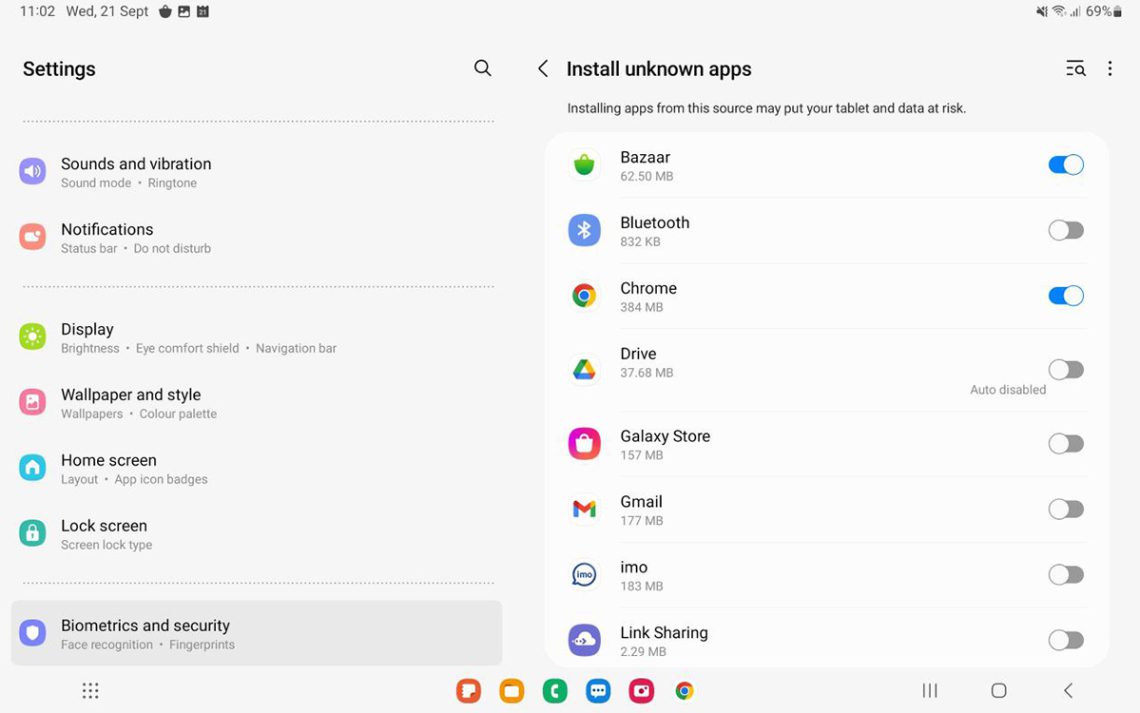
Task: Open the three-dot more options menu
Action: [x=1110, y=69]
